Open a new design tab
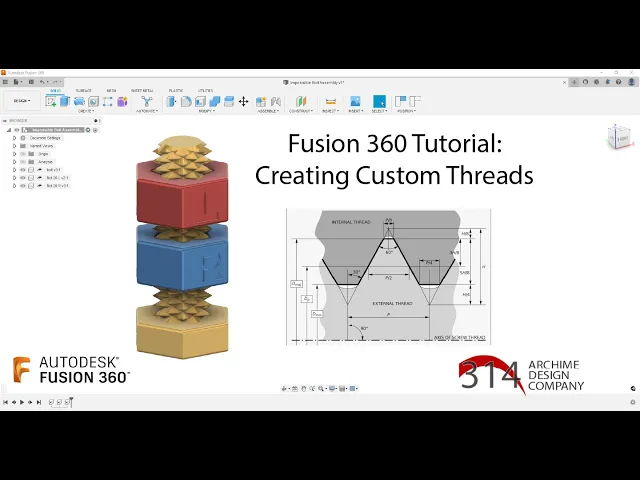The image size is (640, 480). pos(574,82)
